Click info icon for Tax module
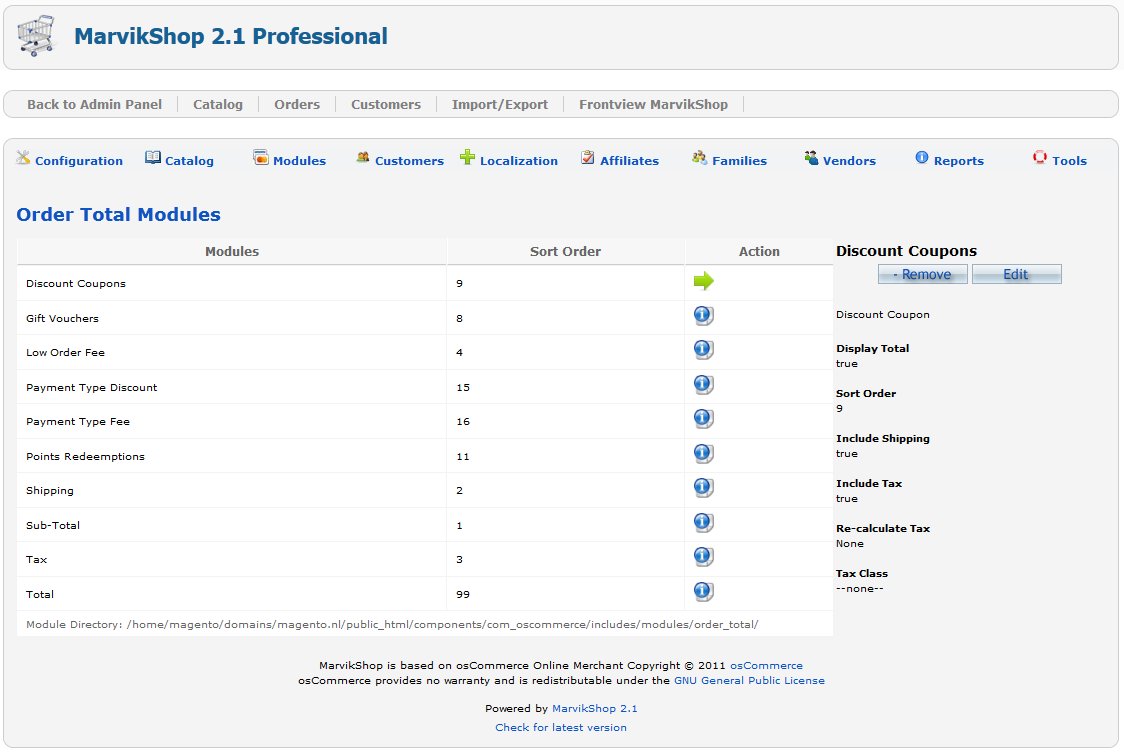This screenshot has height=755, width=1124. coord(704,556)
